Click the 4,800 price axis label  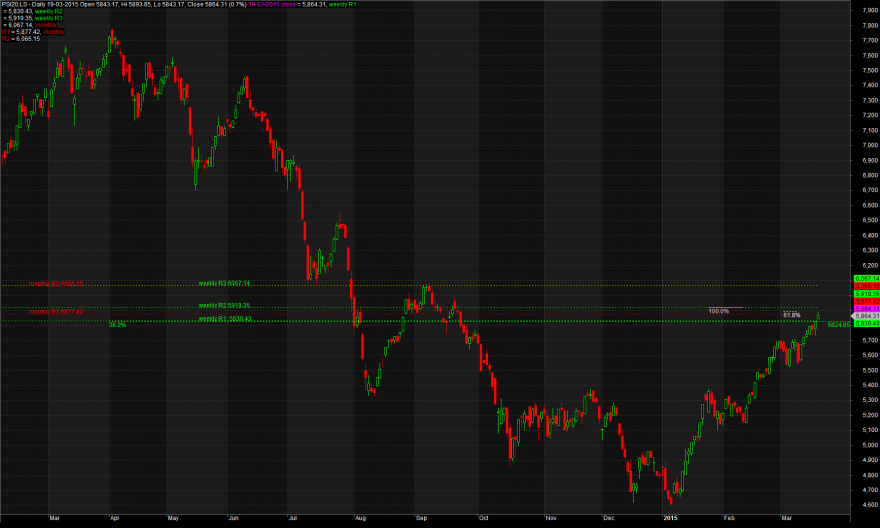pyautogui.click(x=870, y=475)
